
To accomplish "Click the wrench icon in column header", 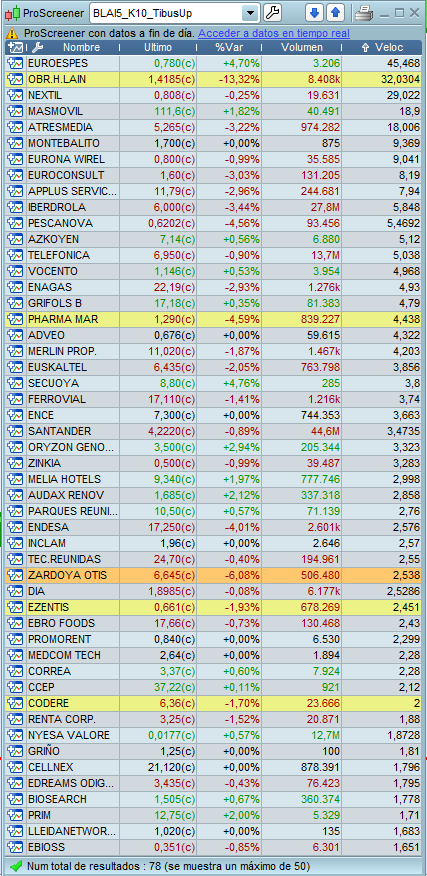I will pos(37,47).
